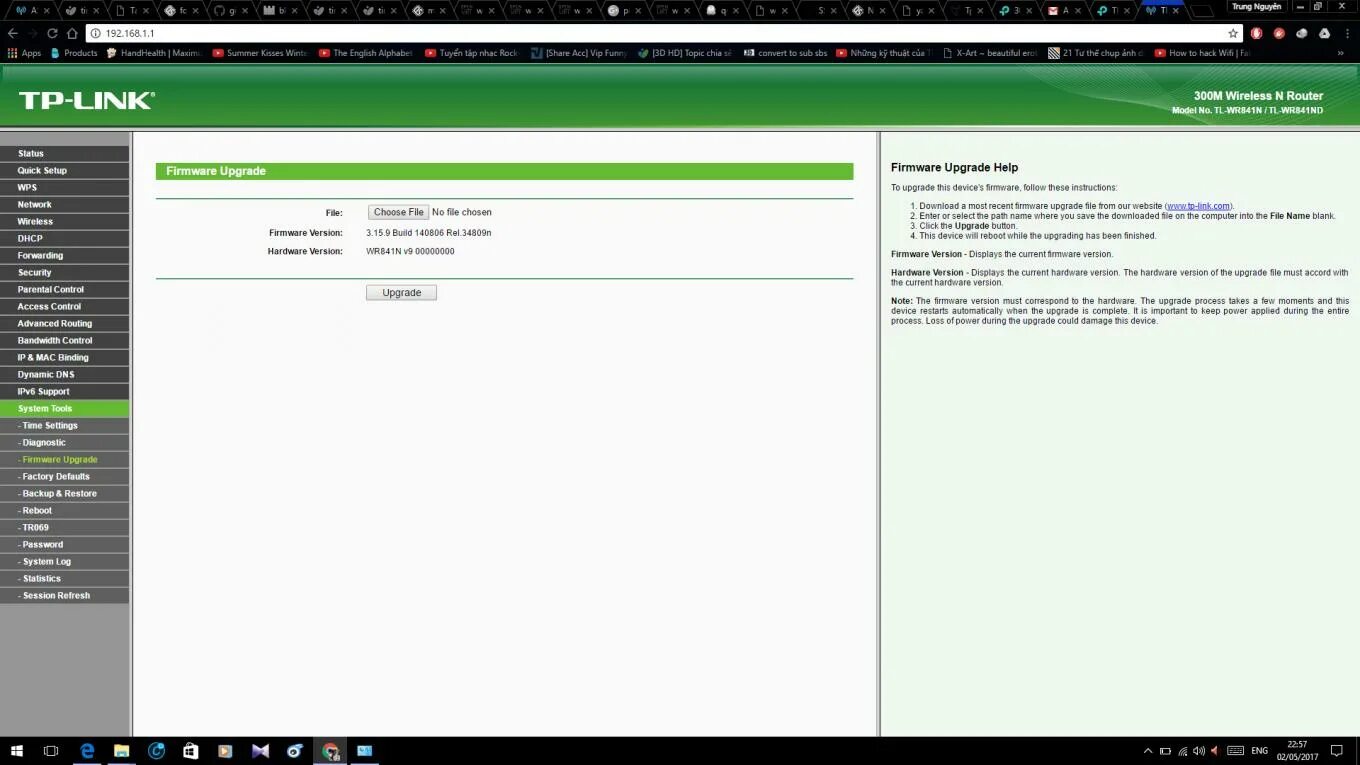Go to Parental Control

[65, 290]
